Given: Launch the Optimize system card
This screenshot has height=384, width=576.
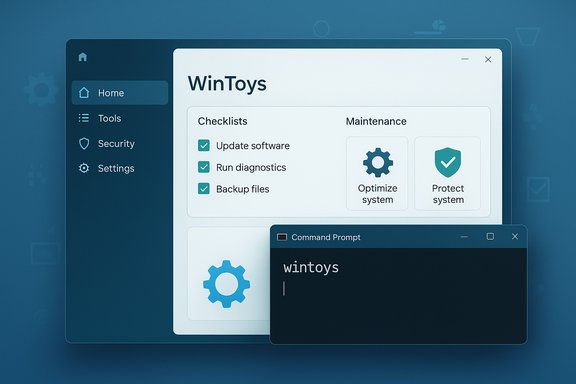Looking at the screenshot, I should [x=377, y=174].
